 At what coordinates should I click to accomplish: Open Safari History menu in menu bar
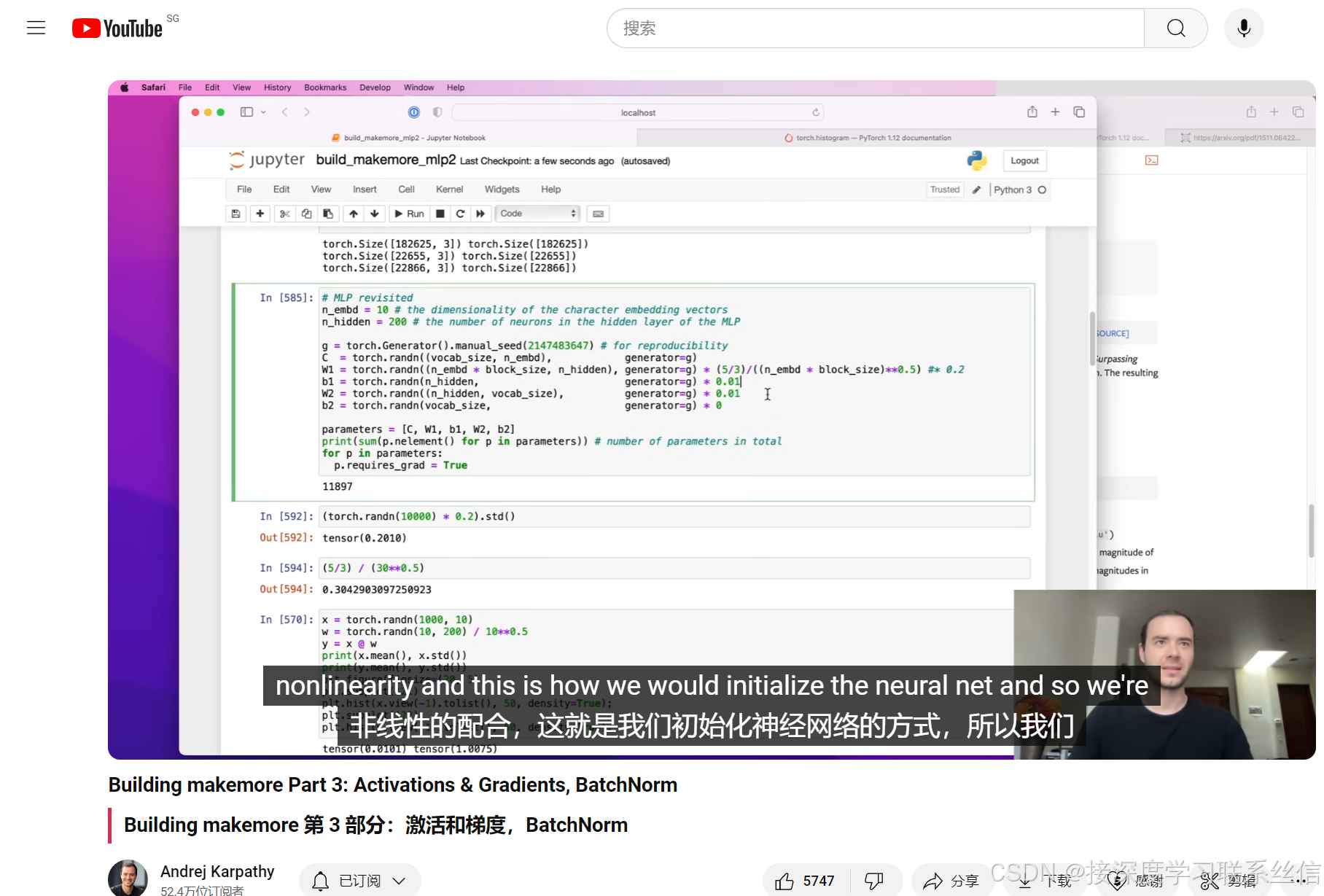click(277, 87)
